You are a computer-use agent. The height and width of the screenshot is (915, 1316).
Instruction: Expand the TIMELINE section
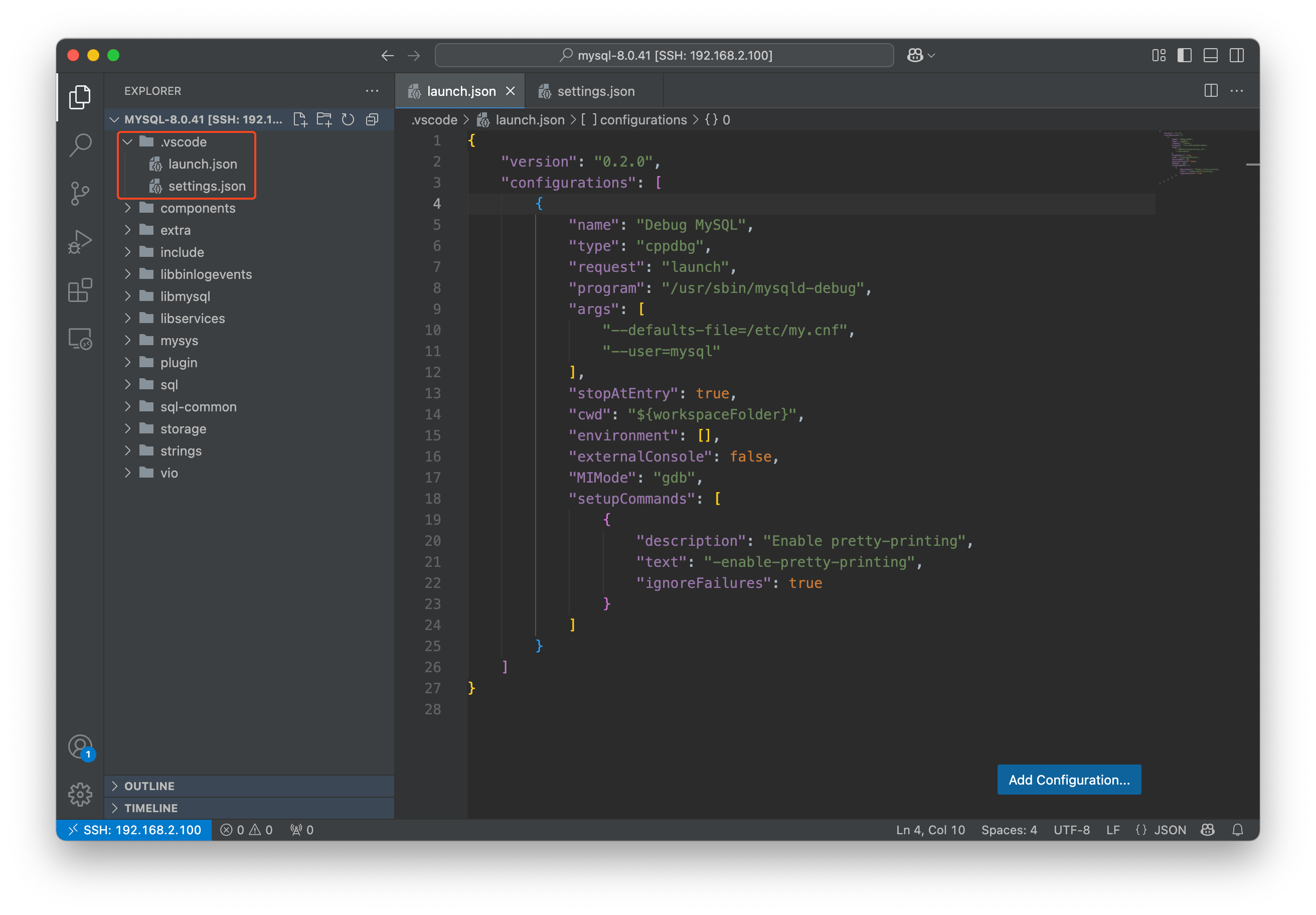tap(250, 808)
